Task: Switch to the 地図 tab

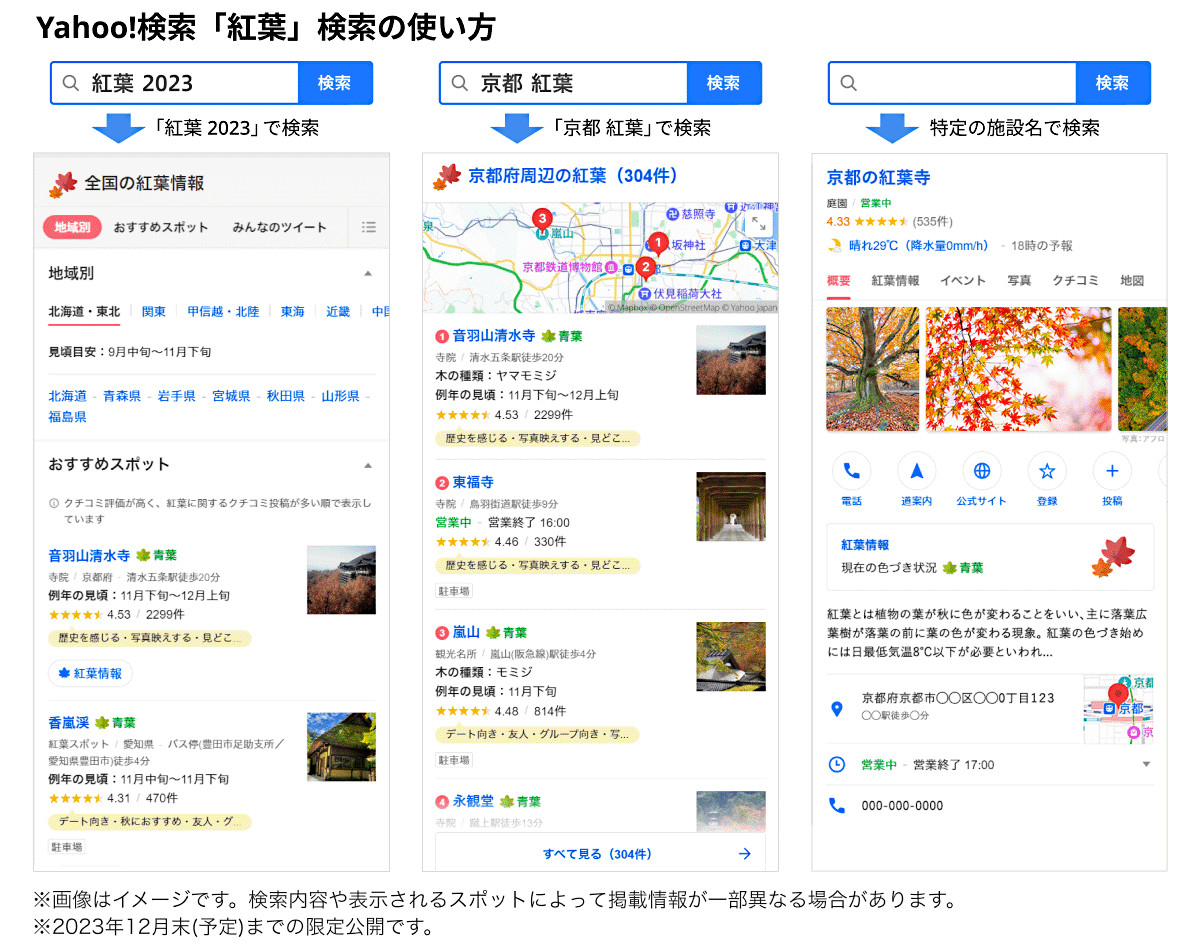Action: [x=1133, y=281]
